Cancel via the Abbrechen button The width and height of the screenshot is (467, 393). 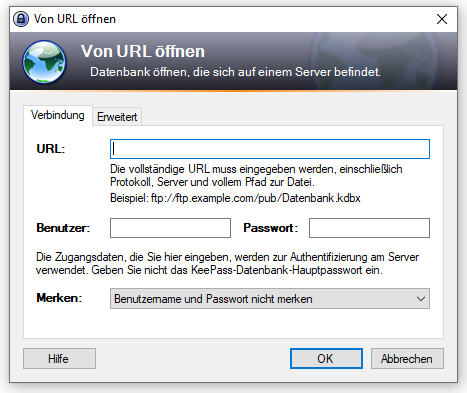(407, 359)
